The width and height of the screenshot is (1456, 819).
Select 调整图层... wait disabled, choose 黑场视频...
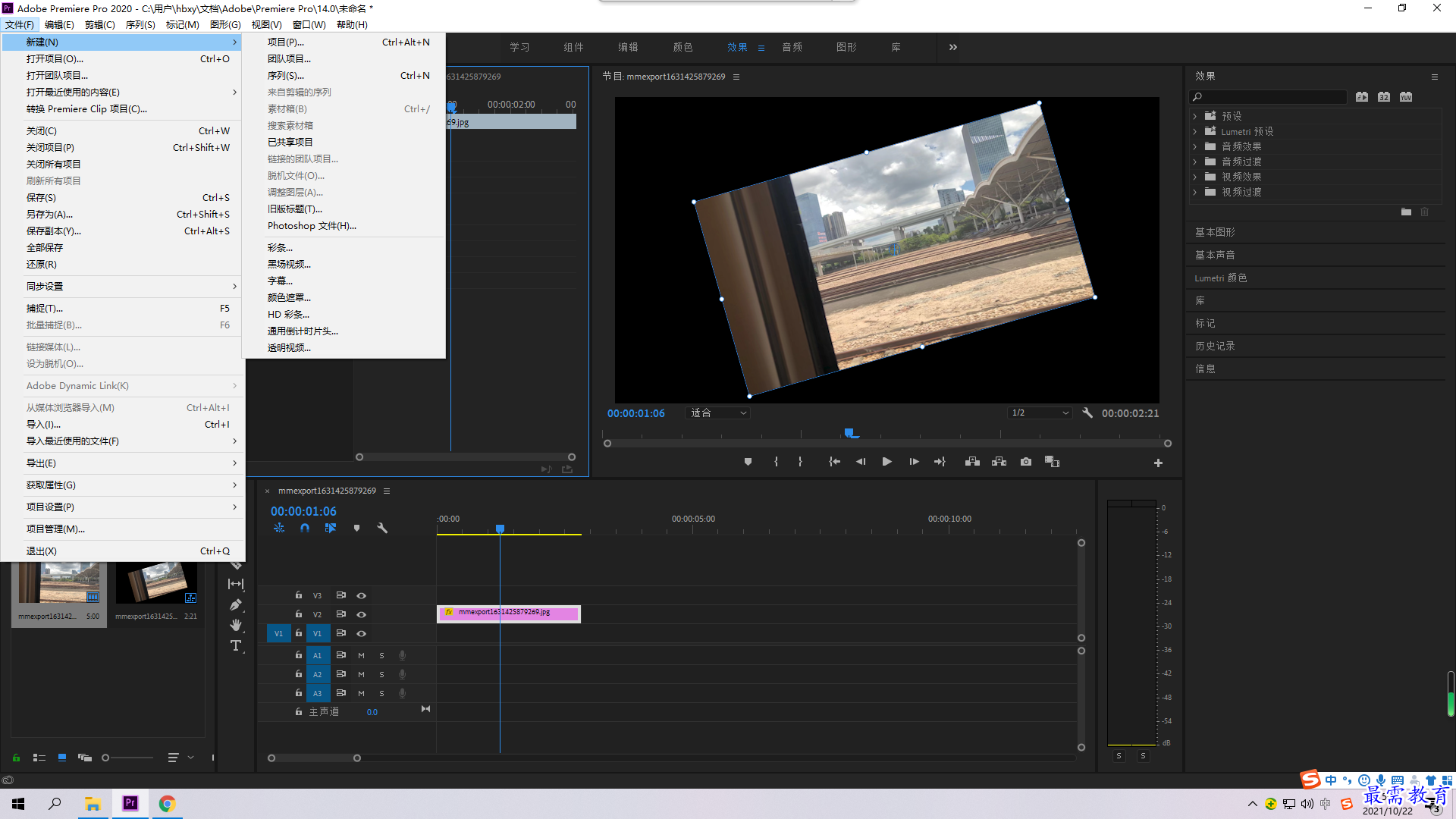pos(344,264)
